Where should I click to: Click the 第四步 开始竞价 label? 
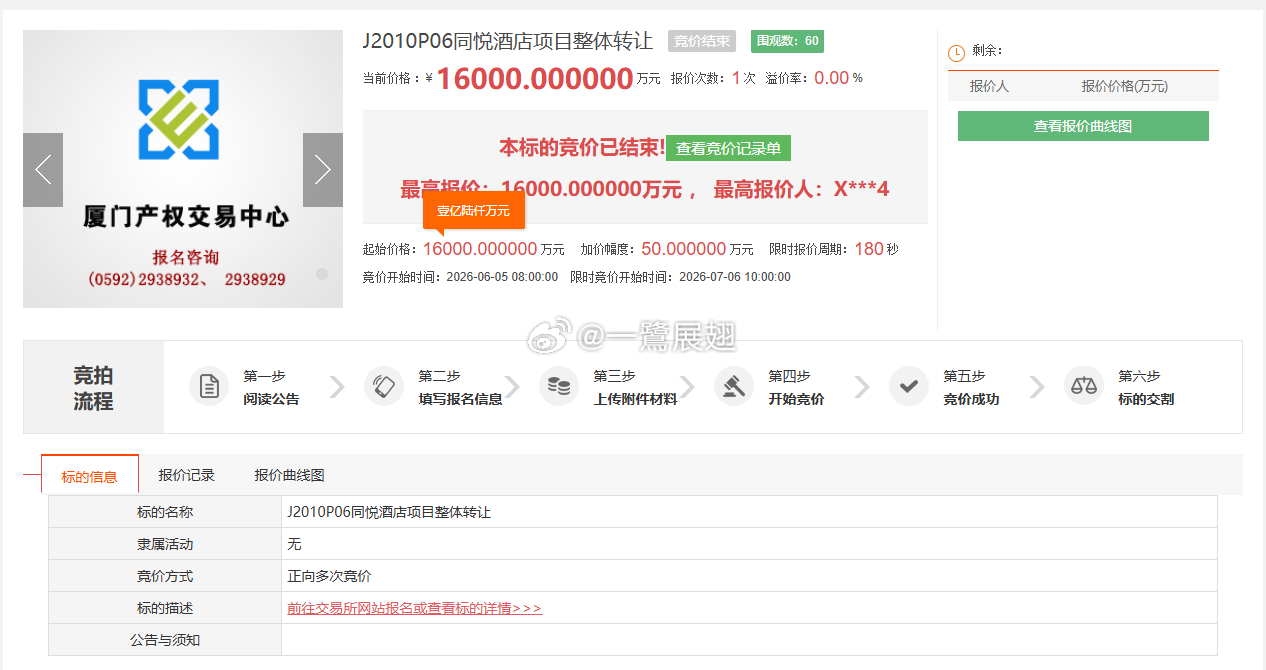(796, 387)
